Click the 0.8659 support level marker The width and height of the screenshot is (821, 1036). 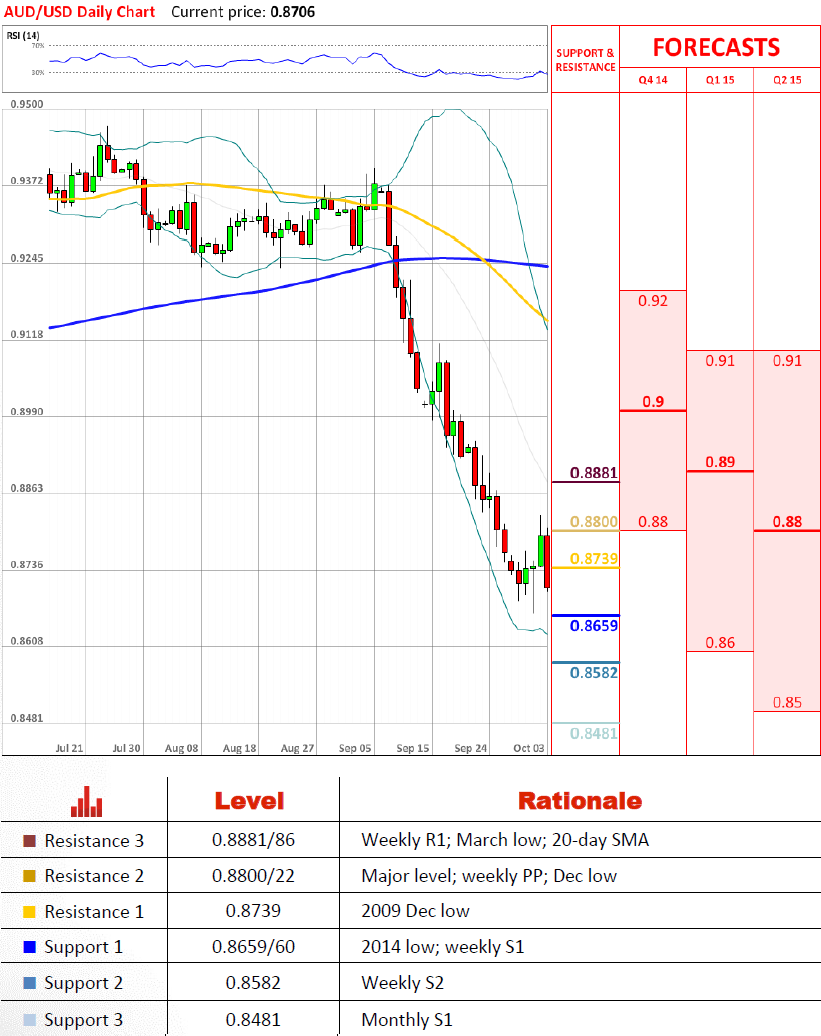click(594, 626)
